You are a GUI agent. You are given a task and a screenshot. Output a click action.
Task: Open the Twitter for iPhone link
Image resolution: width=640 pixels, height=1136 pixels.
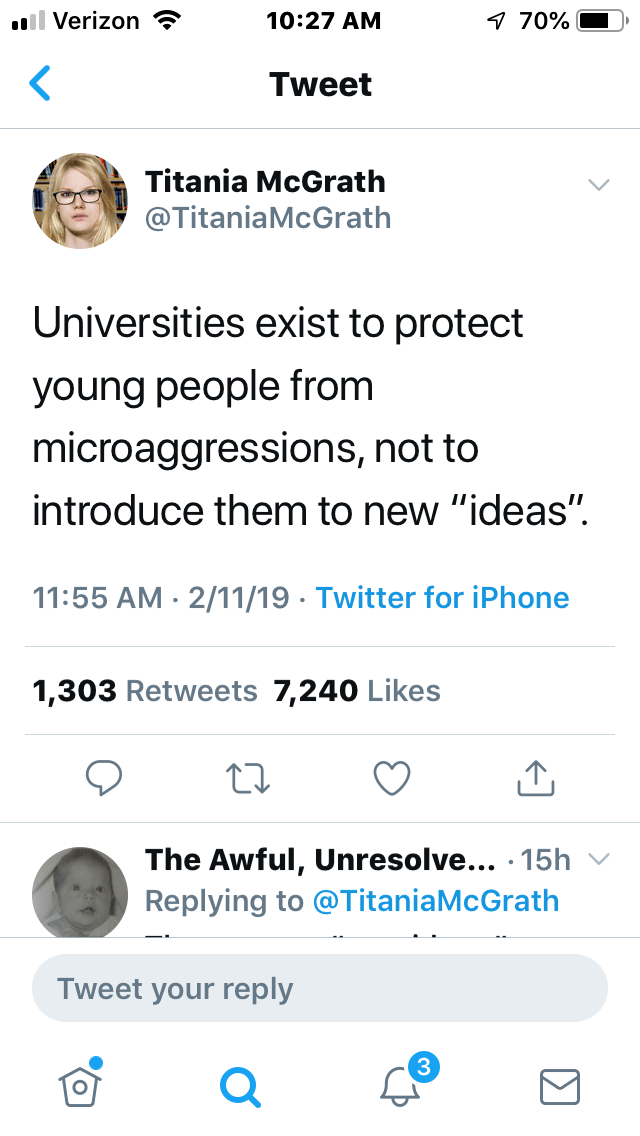[442, 598]
